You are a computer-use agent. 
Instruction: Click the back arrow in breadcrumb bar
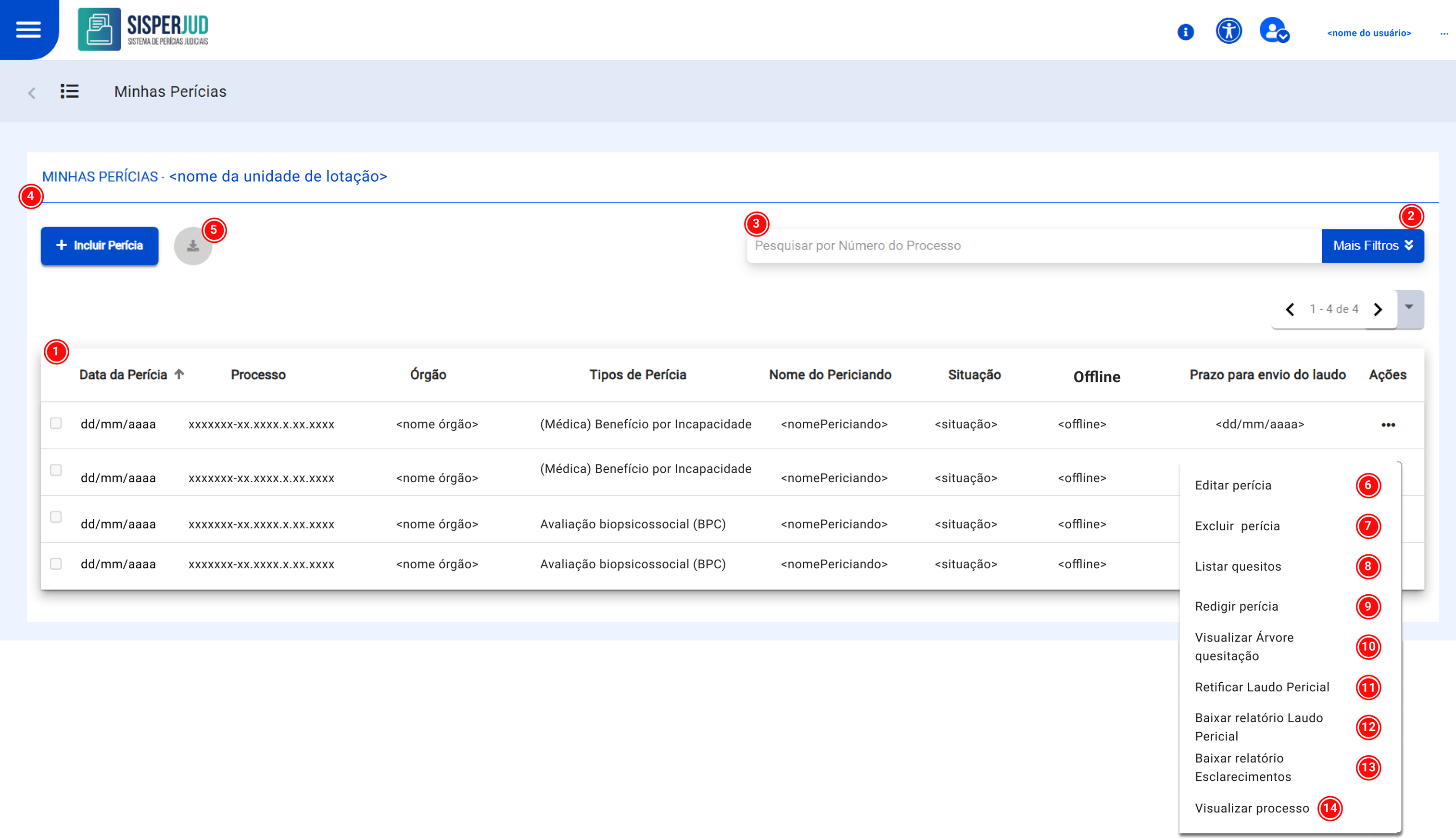32,93
